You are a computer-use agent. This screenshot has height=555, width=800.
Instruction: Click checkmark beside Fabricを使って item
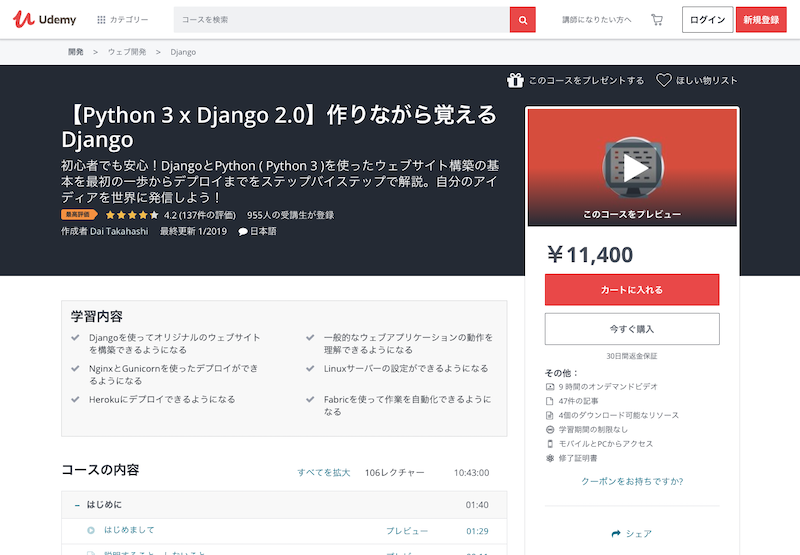310,399
